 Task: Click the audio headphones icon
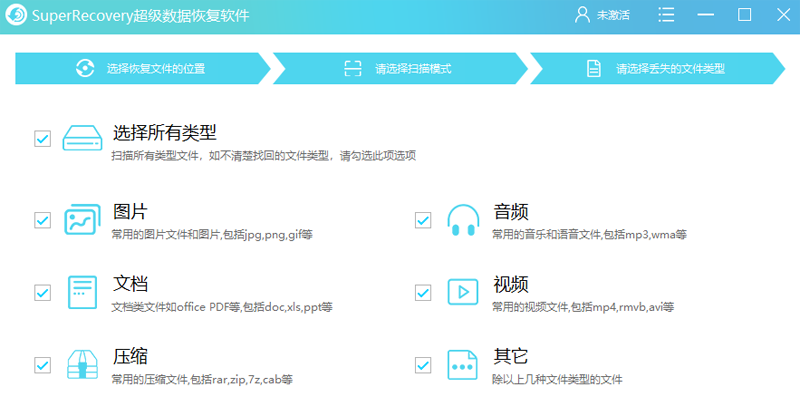tap(463, 220)
